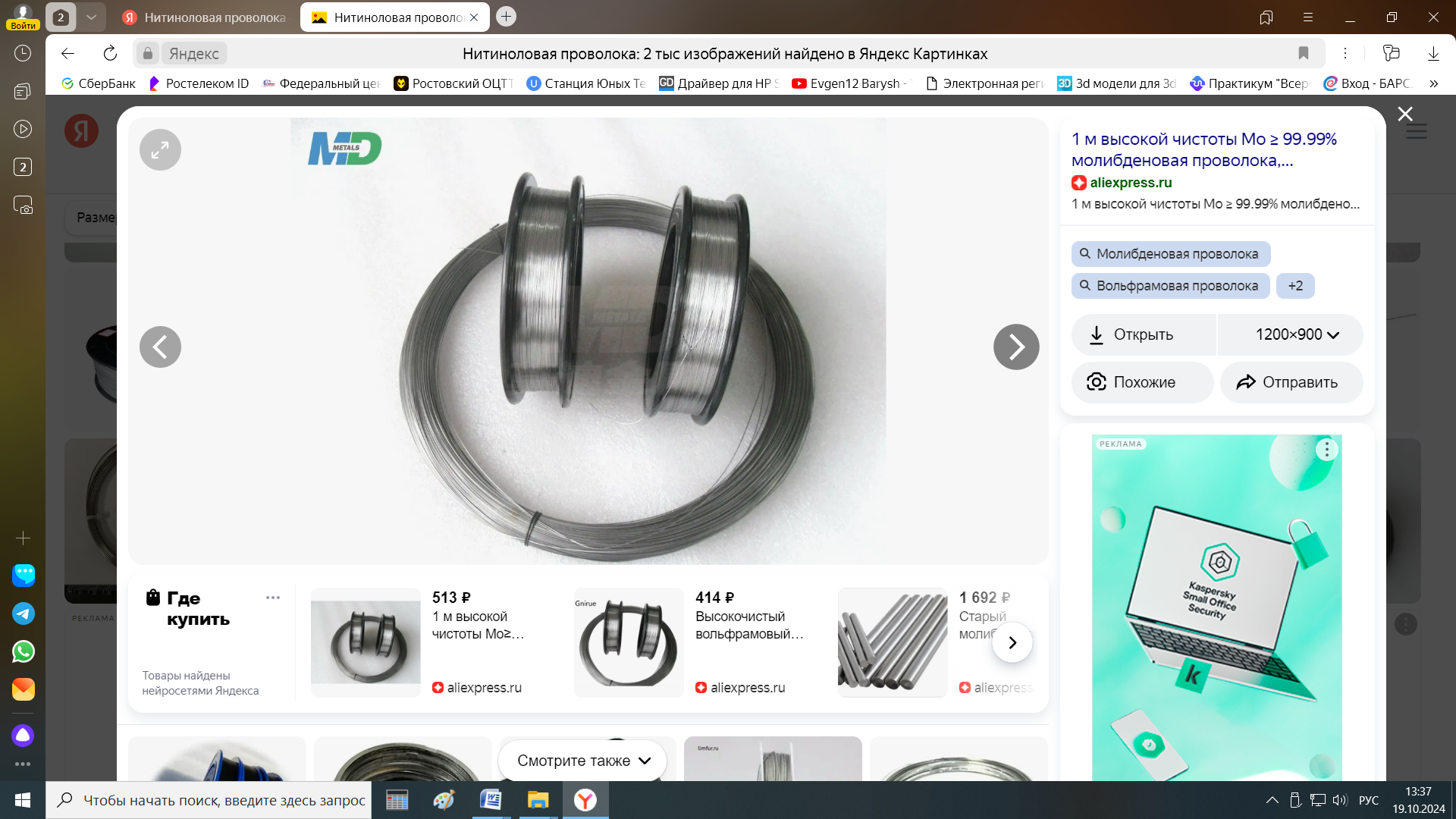Switch to the first Нитиноловая проволока tab
The image size is (1456, 819).
click(205, 17)
